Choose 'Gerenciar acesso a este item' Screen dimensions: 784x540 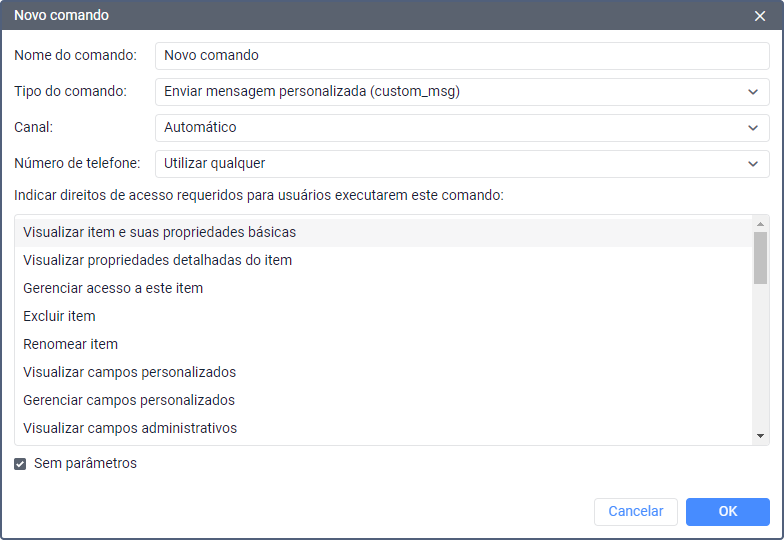pos(113,288)
